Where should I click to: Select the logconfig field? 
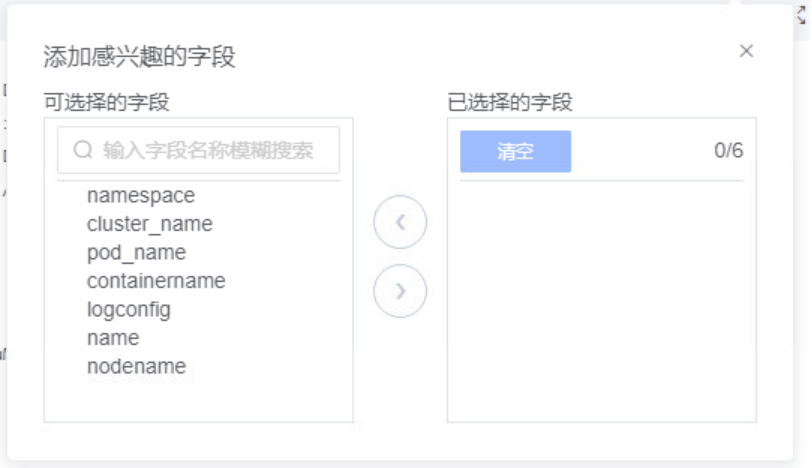(x=129, y=309)
